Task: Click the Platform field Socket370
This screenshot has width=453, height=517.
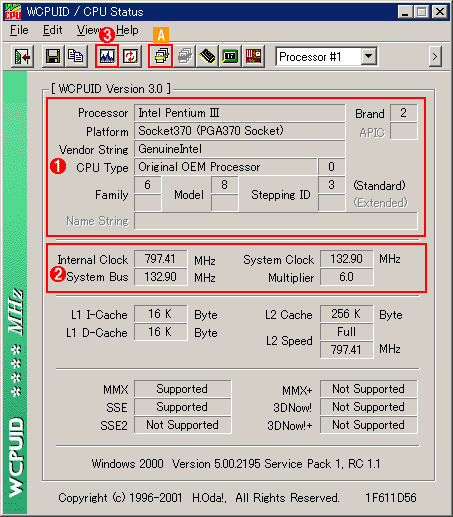Action: click(x=240, y=131)
